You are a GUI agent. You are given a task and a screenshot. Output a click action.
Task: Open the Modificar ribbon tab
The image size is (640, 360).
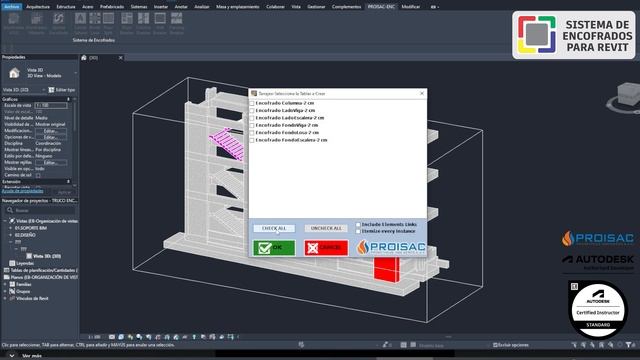[x=411, y=7]
